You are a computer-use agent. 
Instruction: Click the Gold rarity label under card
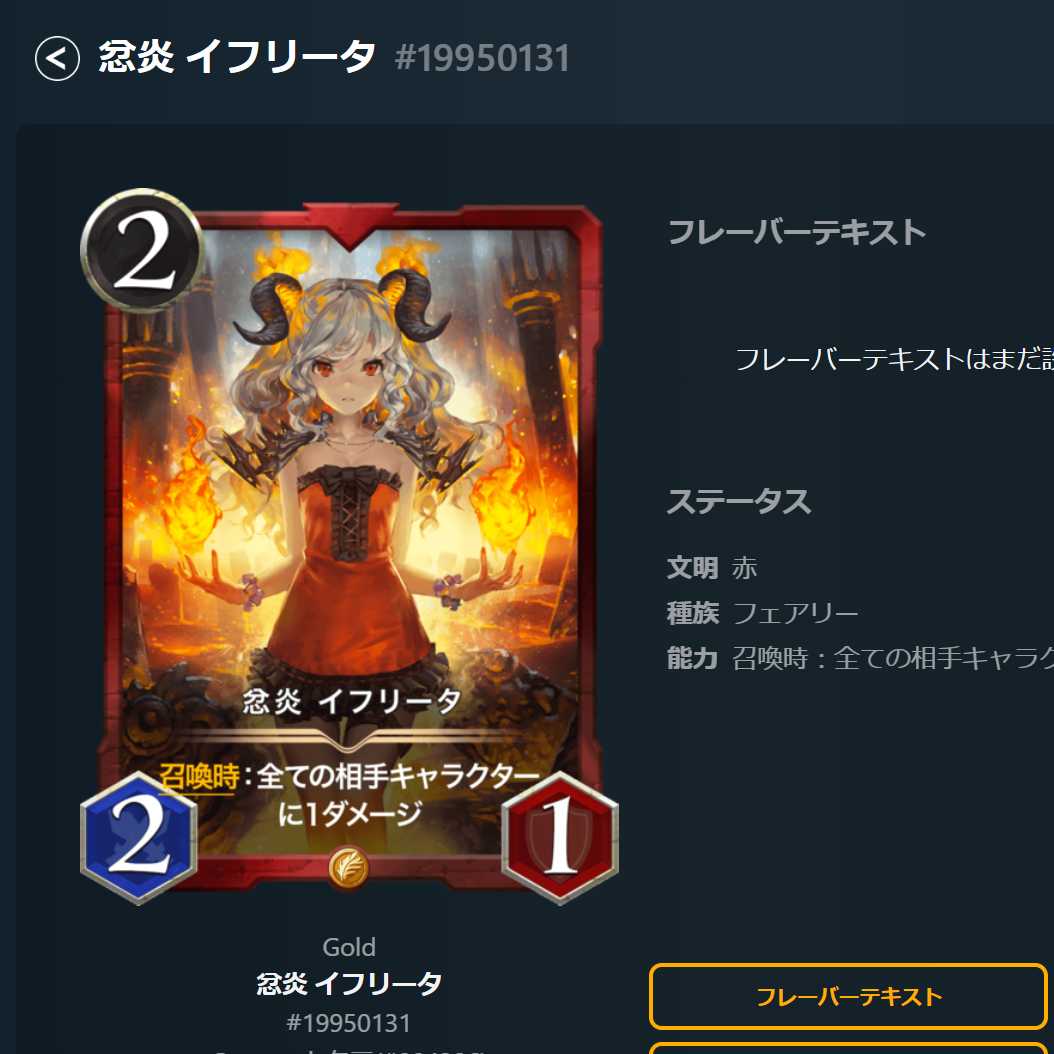click(349, 947)
